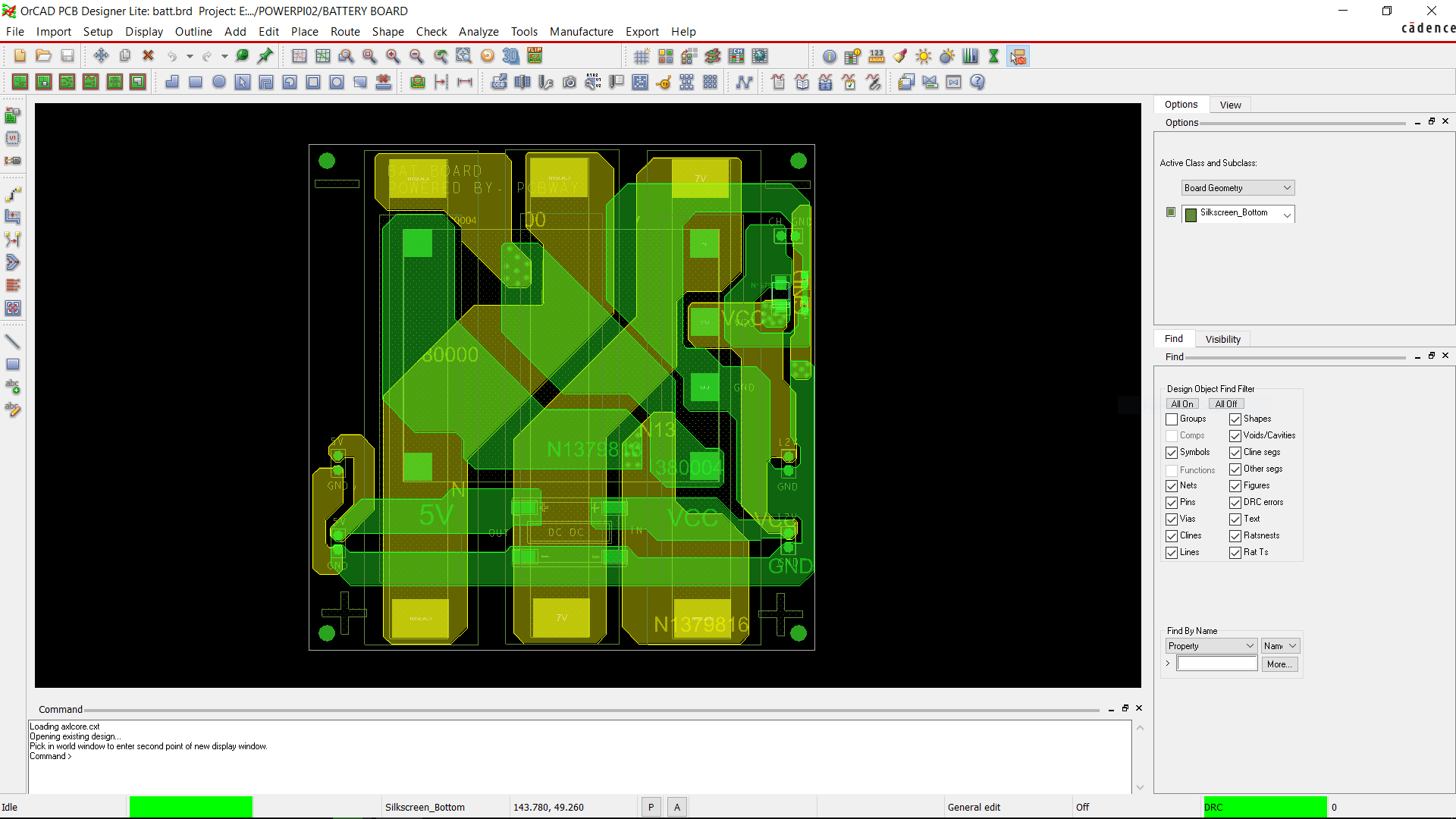
Task: Select the Show Element info icon
Action: click(x=830, y=56)
